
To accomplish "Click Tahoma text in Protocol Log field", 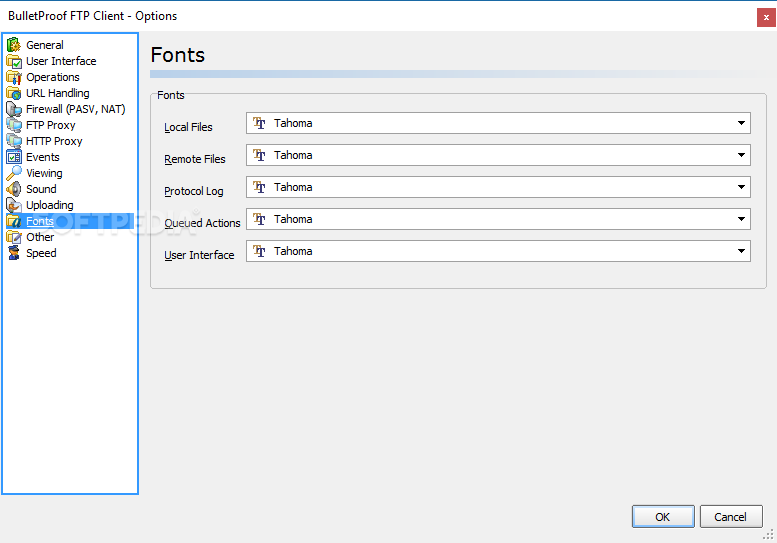I will (x=293, y=187).
